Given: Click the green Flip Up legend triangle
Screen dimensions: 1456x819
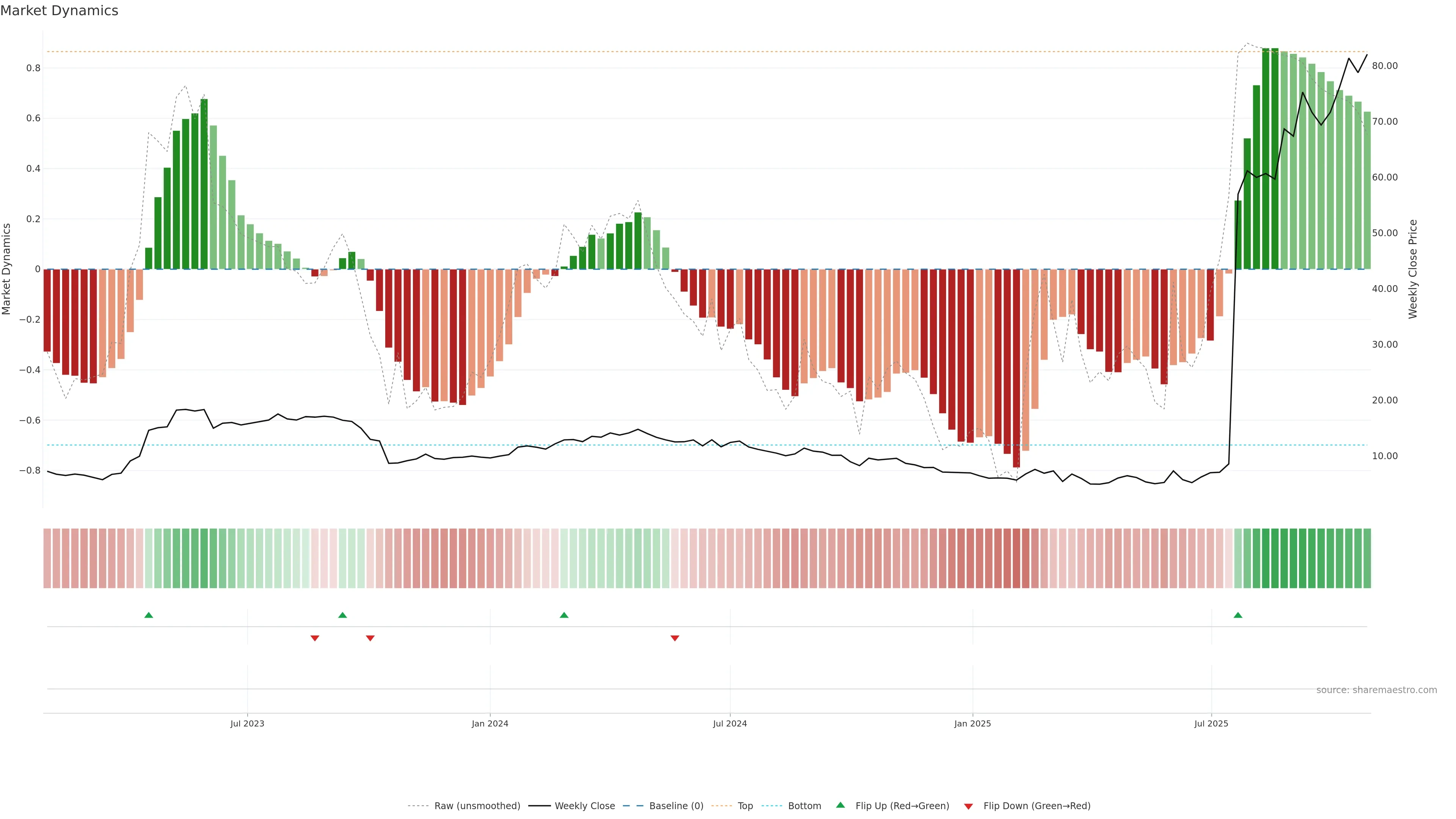Looking at the screenshot, I should 840,805.
